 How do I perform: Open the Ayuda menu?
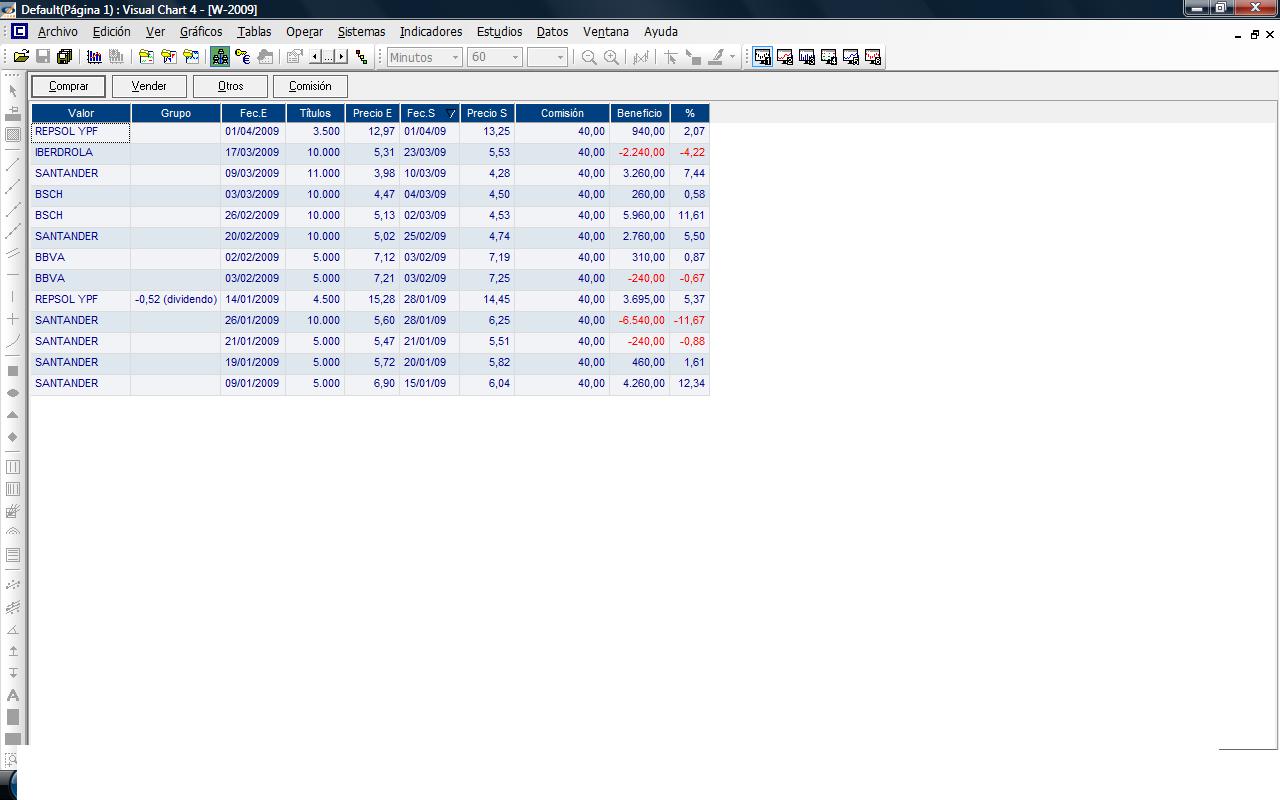tap(661, 31)
